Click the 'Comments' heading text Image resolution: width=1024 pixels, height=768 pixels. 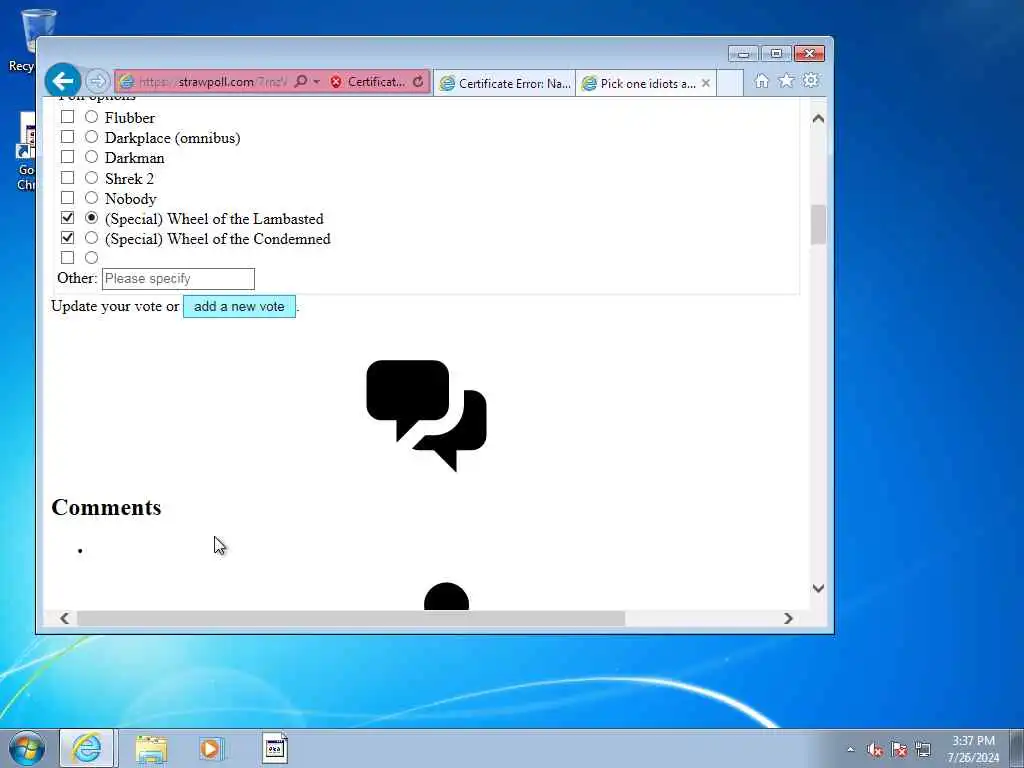click(x=106, y=507)
